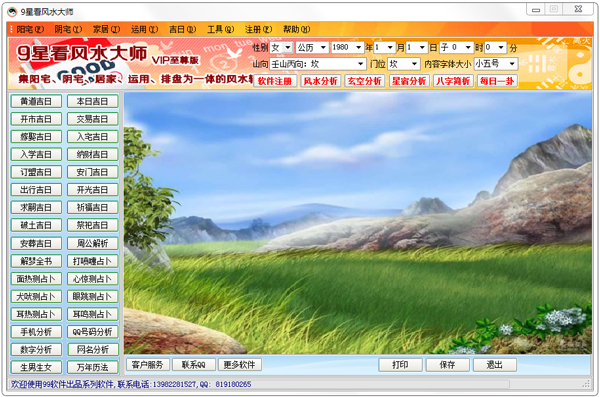Open 破土吉日 in the sidebar
Image resolution: width=600 pixels, height=397 pixels.
pos(36,225)
